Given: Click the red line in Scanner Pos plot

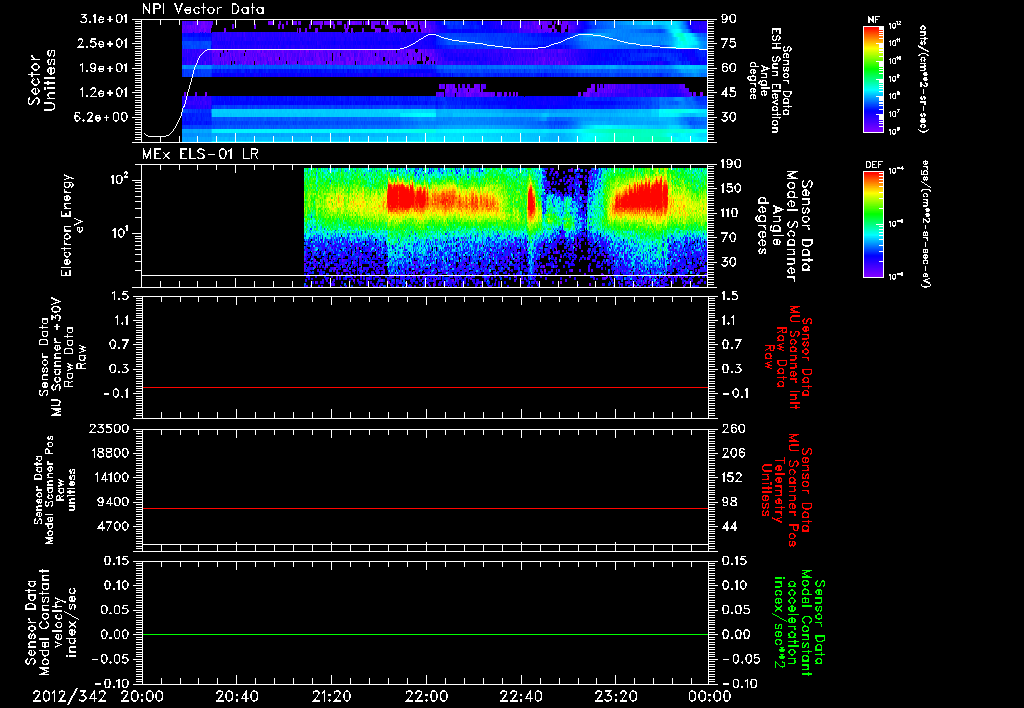Looking at the screenshot, I should click(x=425, y=509).
